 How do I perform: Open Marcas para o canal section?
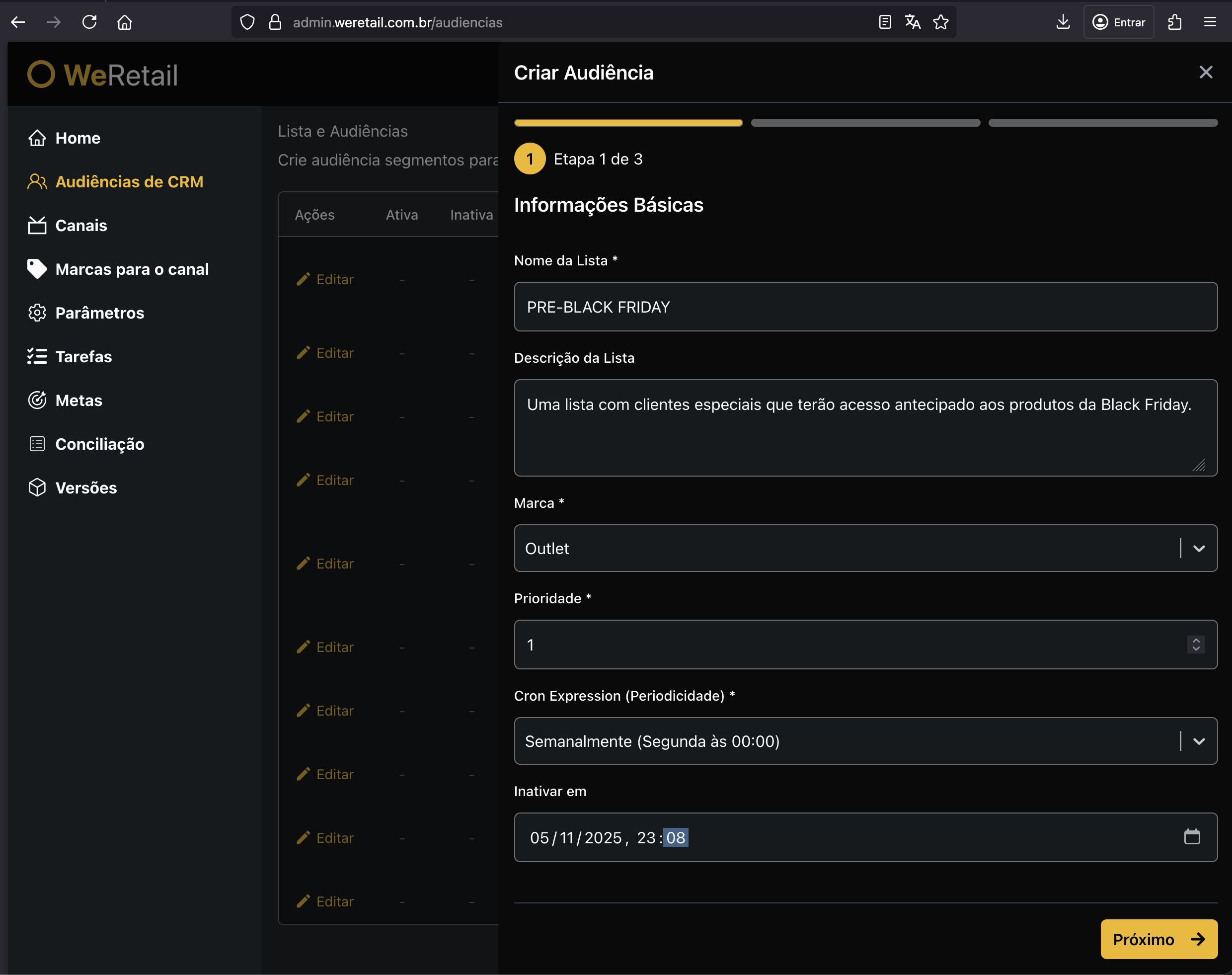point(131,269)
